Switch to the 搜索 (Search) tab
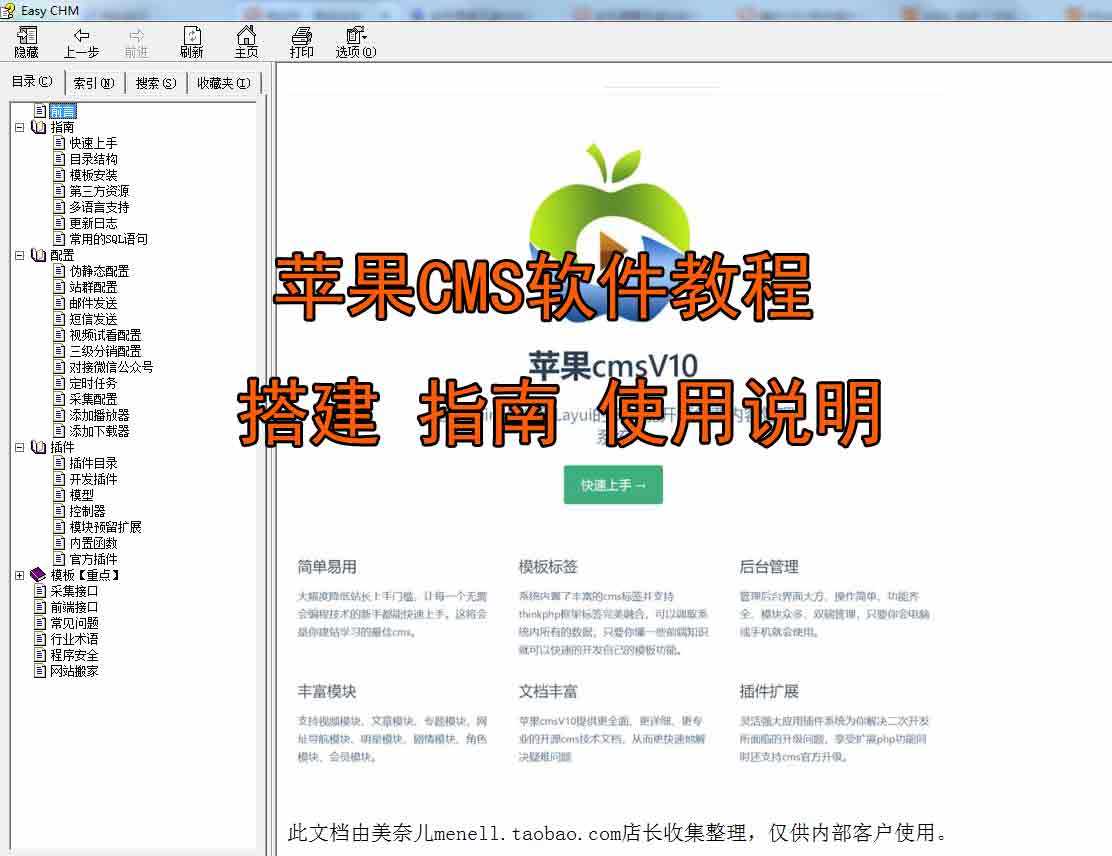Image resolution: width=1112 pixels, height=856 pixels. point(155,83)
